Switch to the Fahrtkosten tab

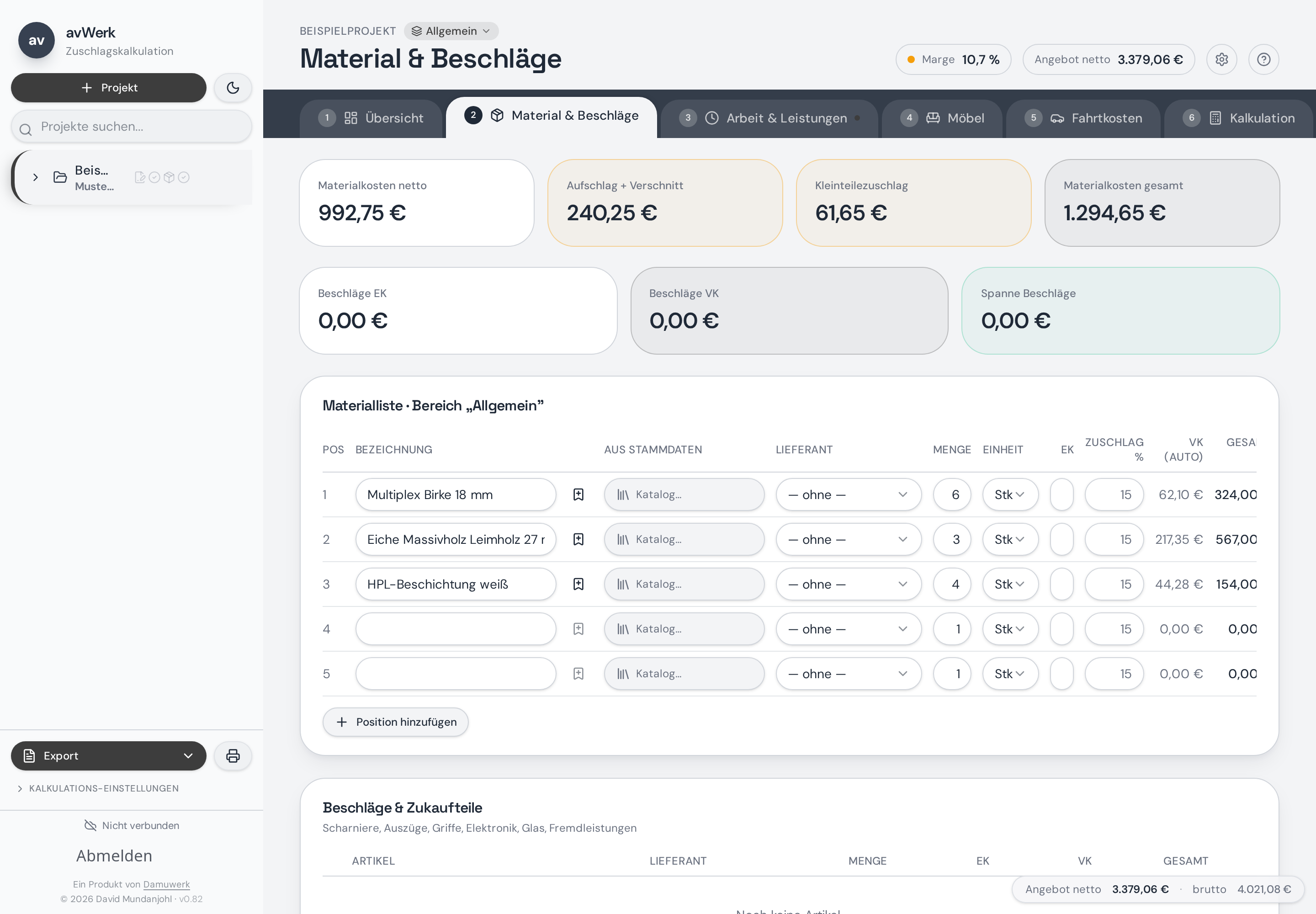[x=1083, y=118]
